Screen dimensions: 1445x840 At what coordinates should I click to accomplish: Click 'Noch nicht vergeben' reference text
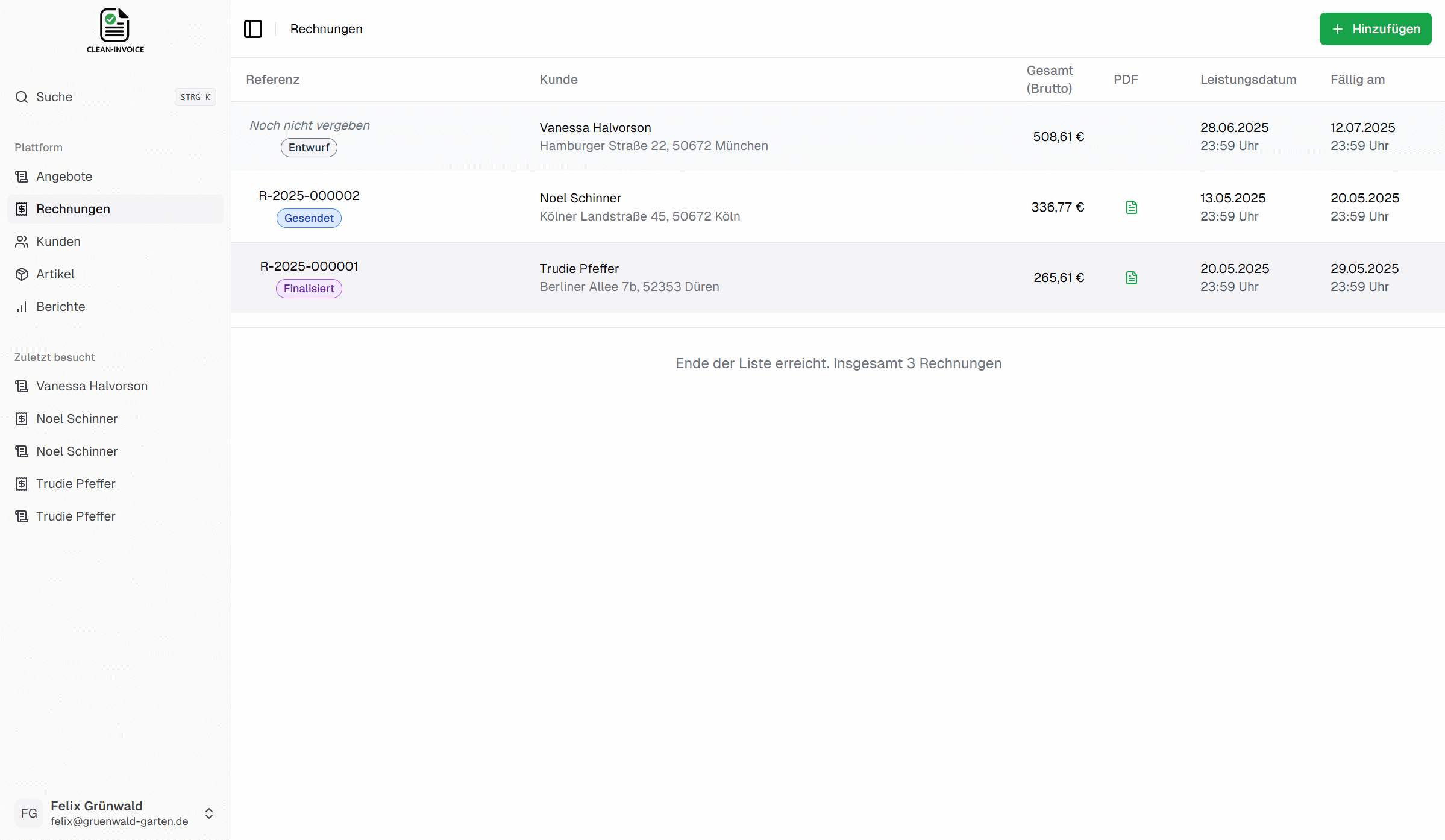click(x=310, y=125)
